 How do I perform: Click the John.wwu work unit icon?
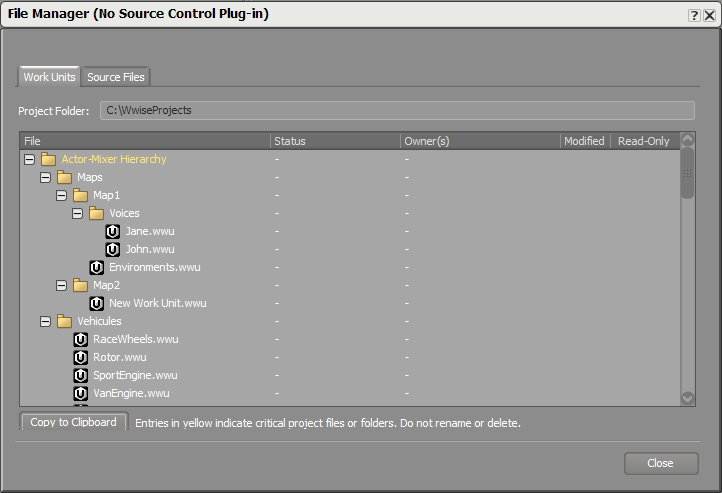(x=113, y=249)
